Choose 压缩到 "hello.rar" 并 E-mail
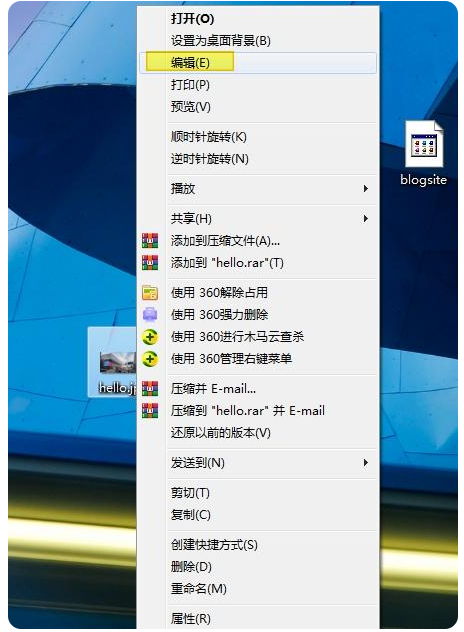 258,411
